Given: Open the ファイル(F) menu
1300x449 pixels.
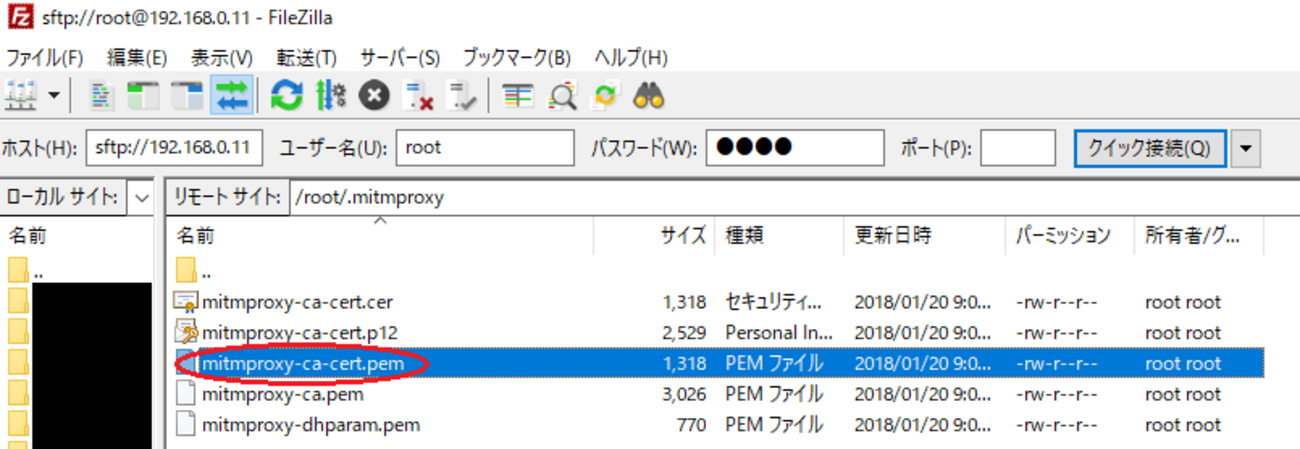Looking at the screenshot, I should 45,57.
